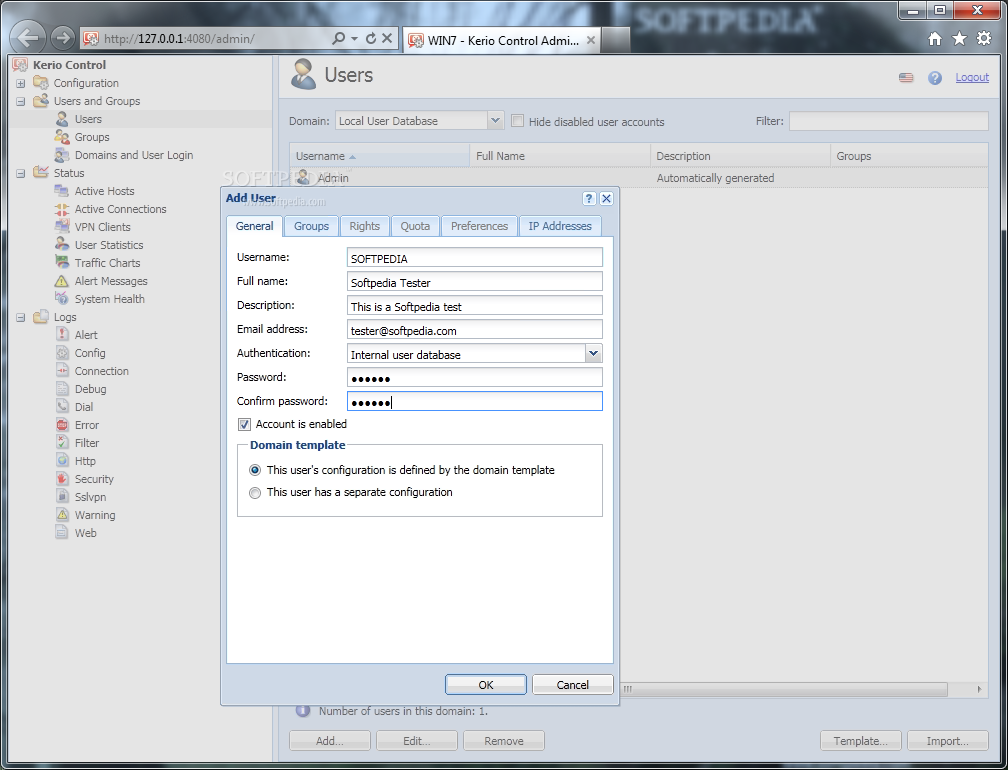Click the Debug log icon

(62, 389)
